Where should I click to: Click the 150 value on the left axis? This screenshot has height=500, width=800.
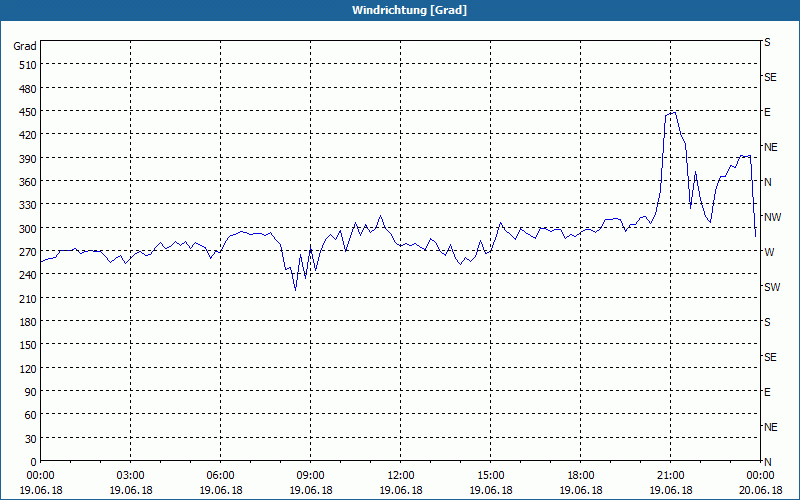[x=29, y=345]
